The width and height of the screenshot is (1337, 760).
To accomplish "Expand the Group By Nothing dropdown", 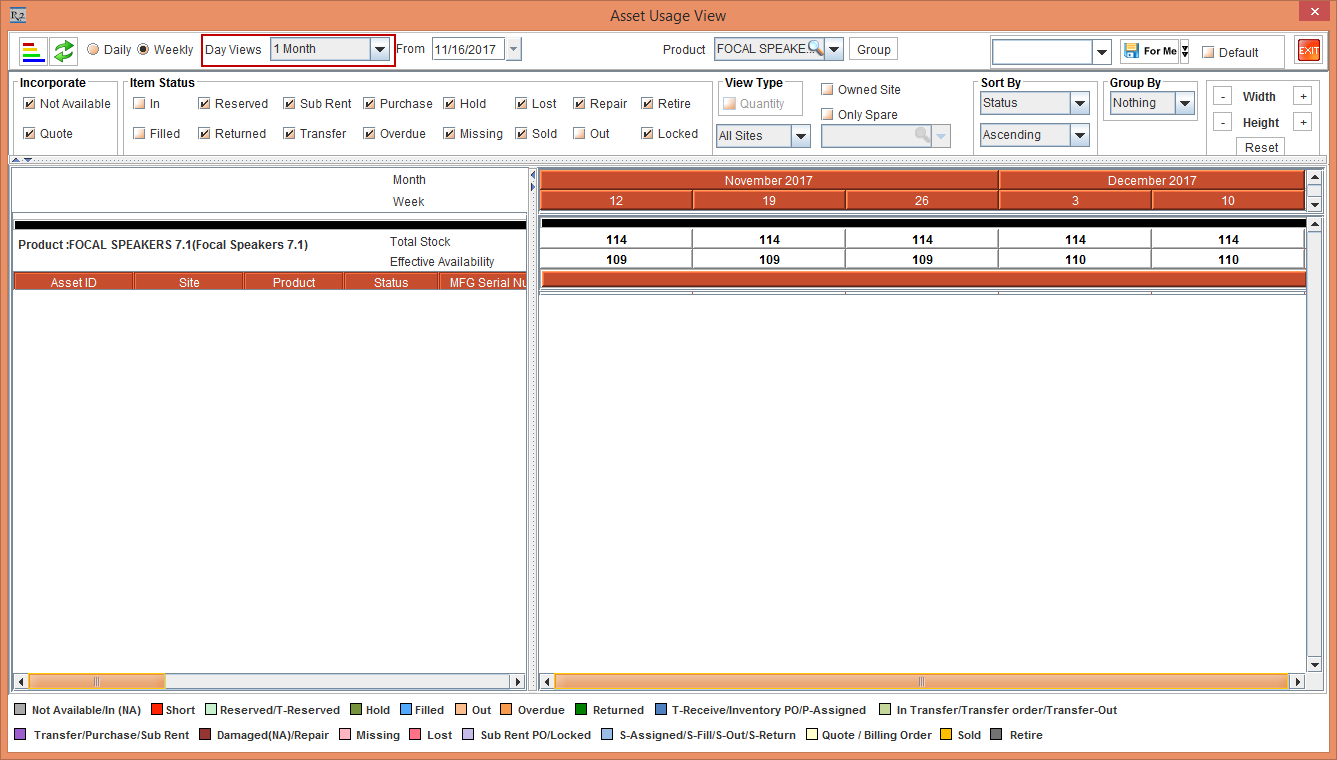I will (x=1184, y=103).
